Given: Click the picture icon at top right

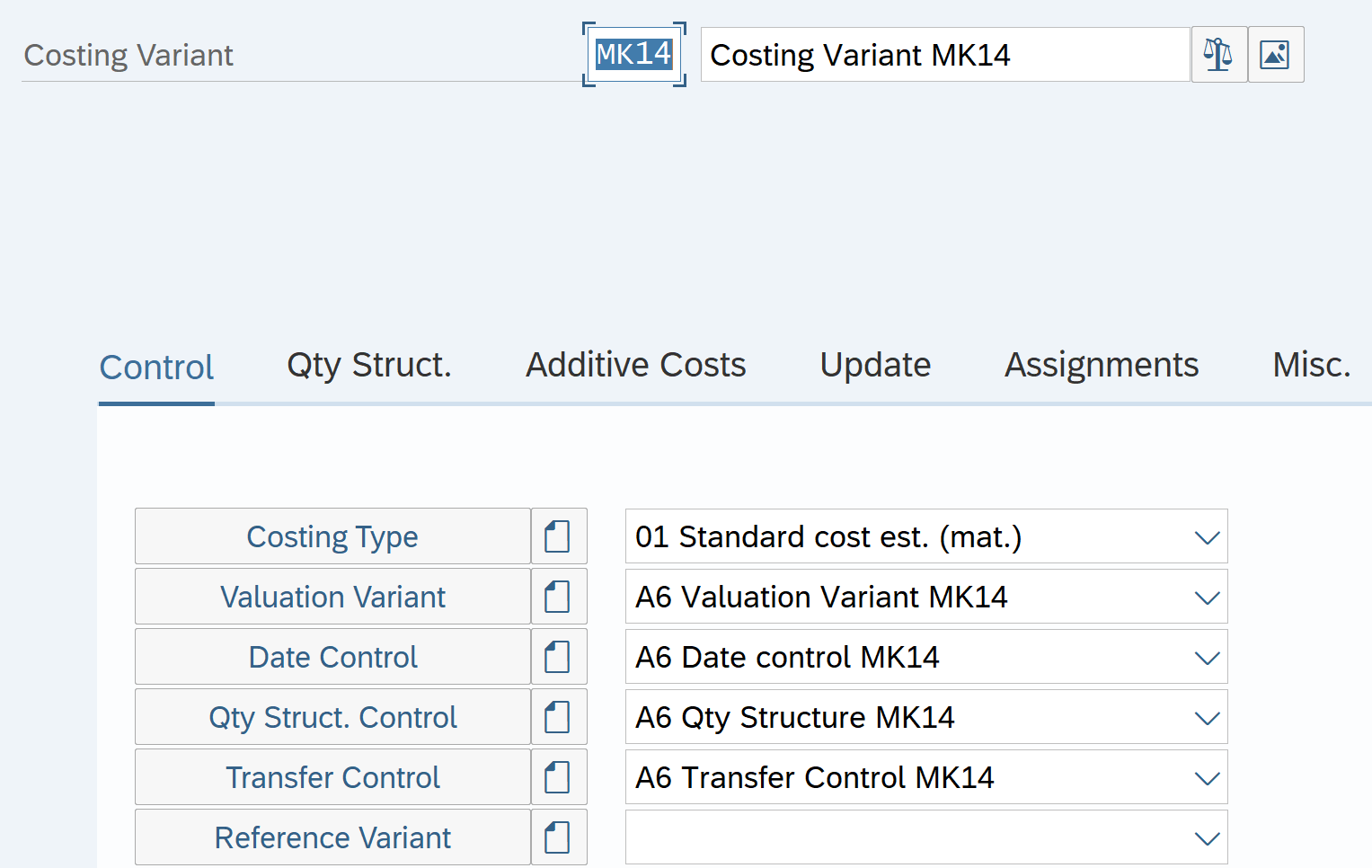Looking at the screenshot, I should pos(1275,55).
